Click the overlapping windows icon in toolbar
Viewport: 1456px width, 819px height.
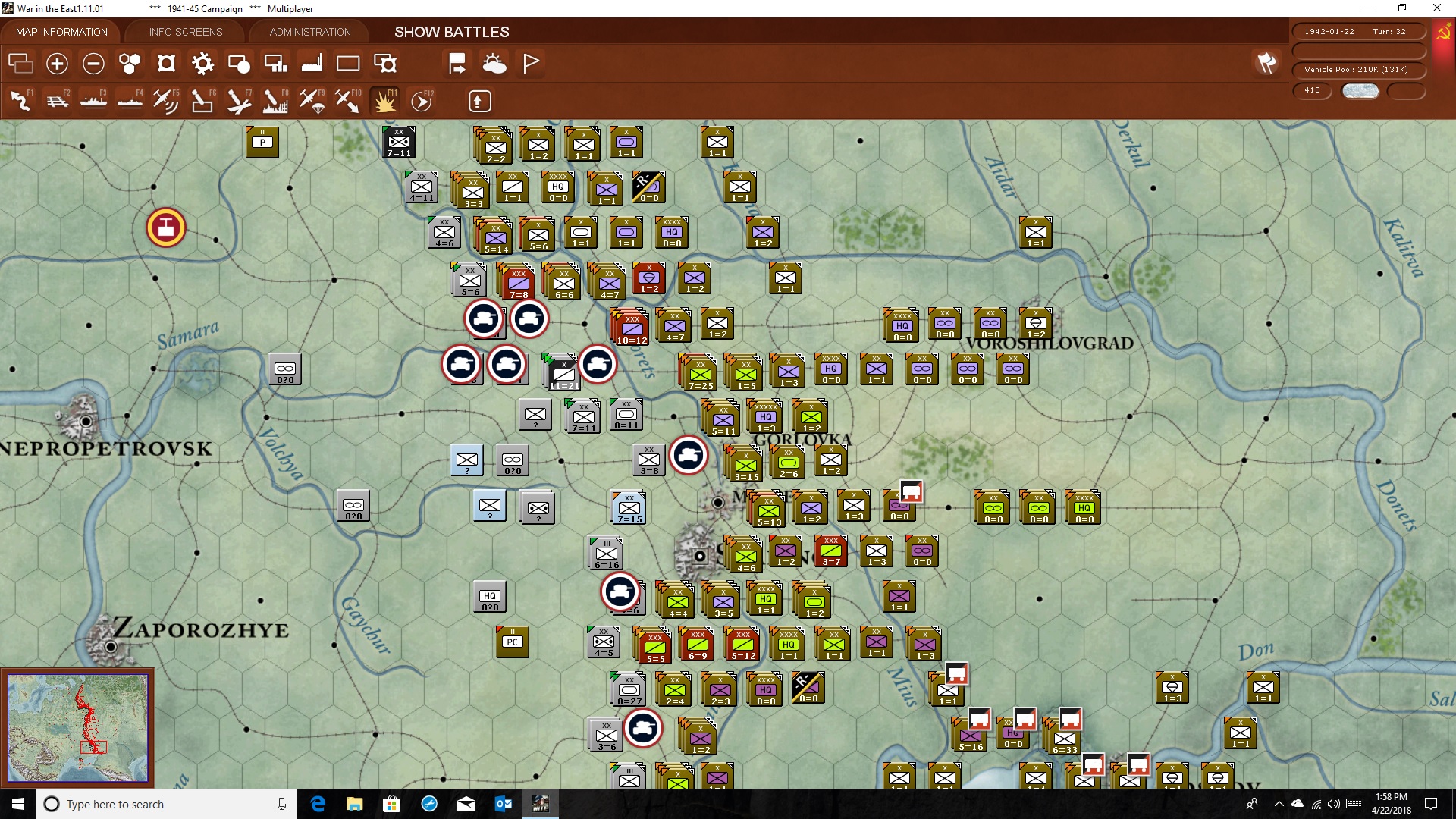click(x=20, y=64)
